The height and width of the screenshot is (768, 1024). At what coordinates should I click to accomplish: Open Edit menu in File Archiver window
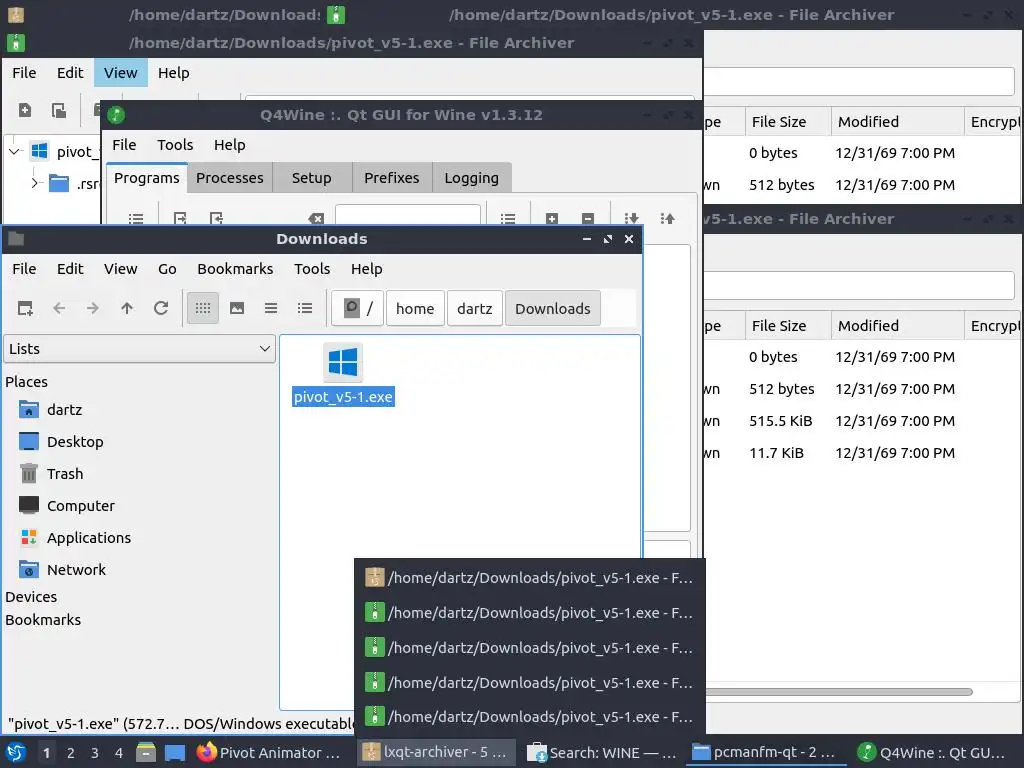(x=70, y=73)
